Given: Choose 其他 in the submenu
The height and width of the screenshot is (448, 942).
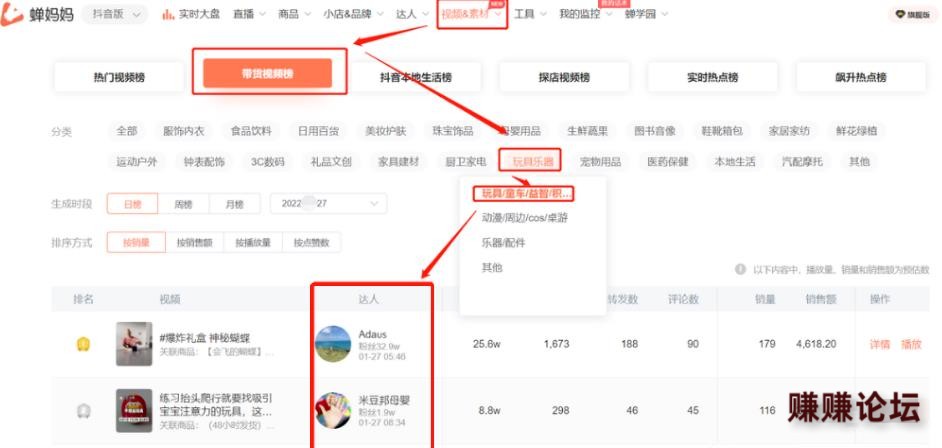Looking at the screenshot, I should (x=491, y=268).
